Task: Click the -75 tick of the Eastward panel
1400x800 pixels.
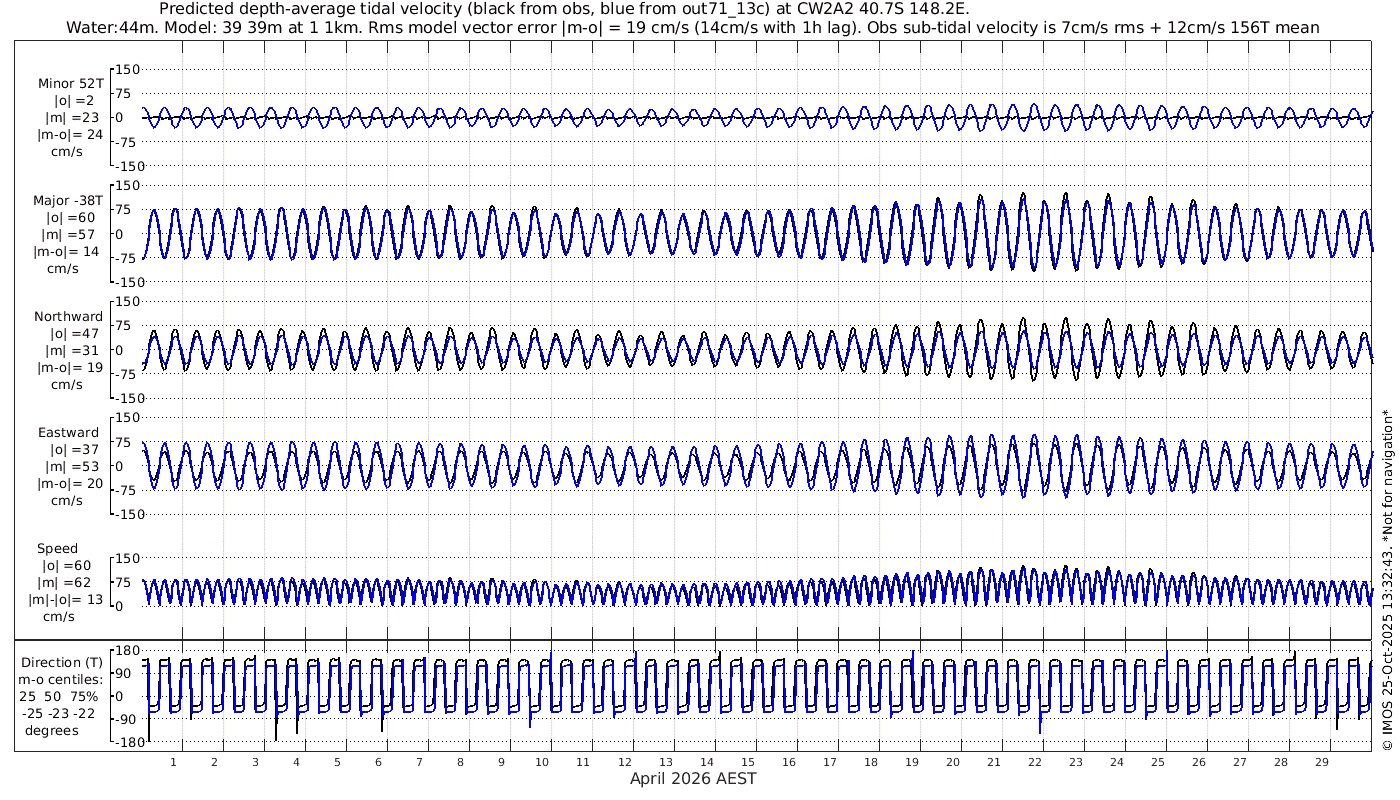Action: tap(128, 490)
